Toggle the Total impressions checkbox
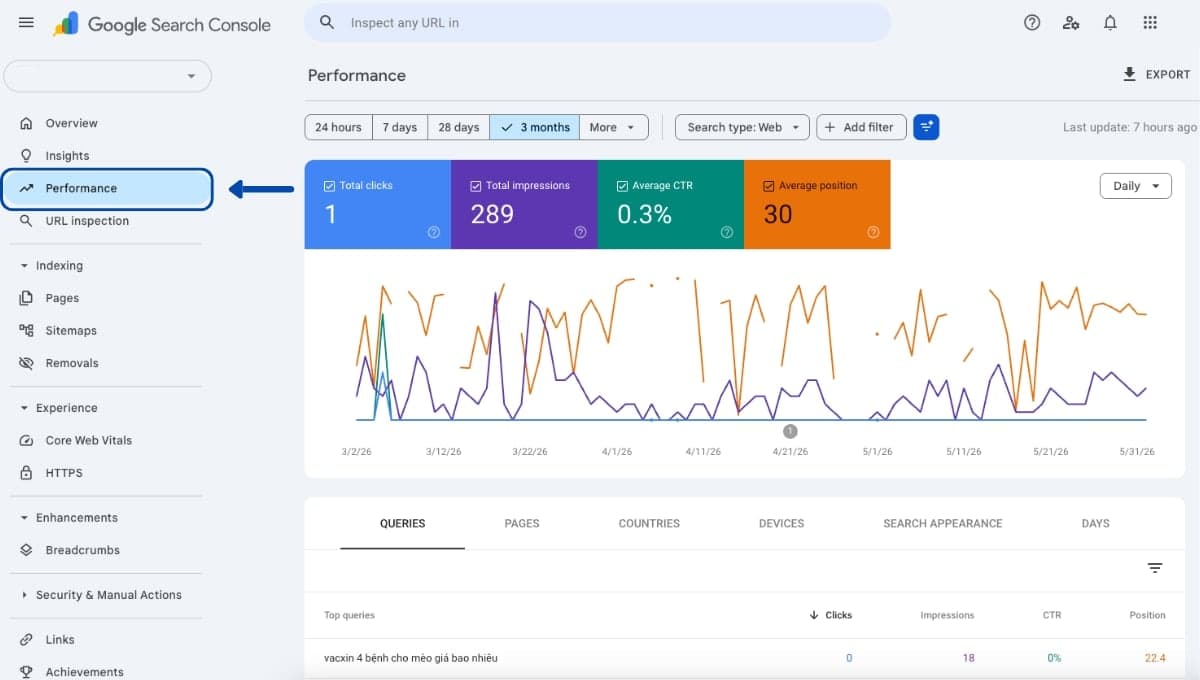The image size is (1200, 680). [x=476, y=186]
